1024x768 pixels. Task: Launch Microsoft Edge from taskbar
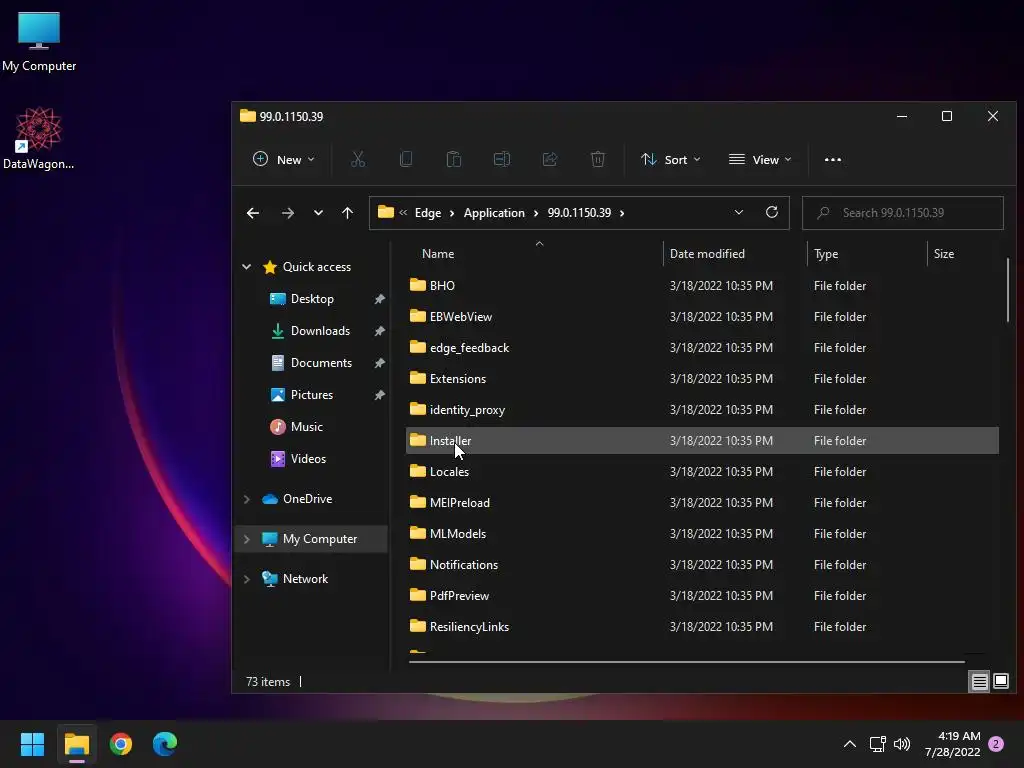point(165,744)
